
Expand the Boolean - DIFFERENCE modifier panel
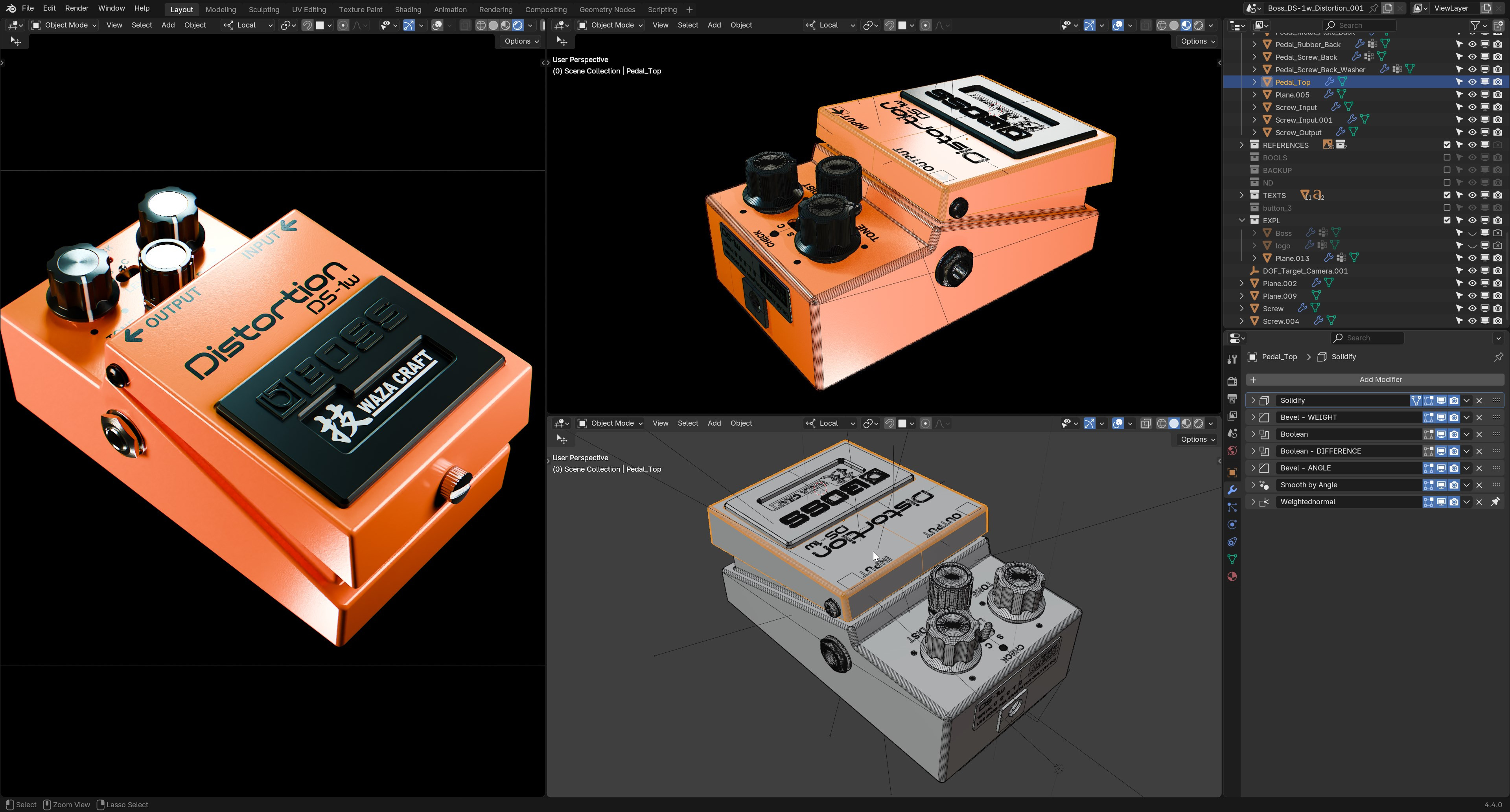pyautogui.click(x=1253, y=451)
